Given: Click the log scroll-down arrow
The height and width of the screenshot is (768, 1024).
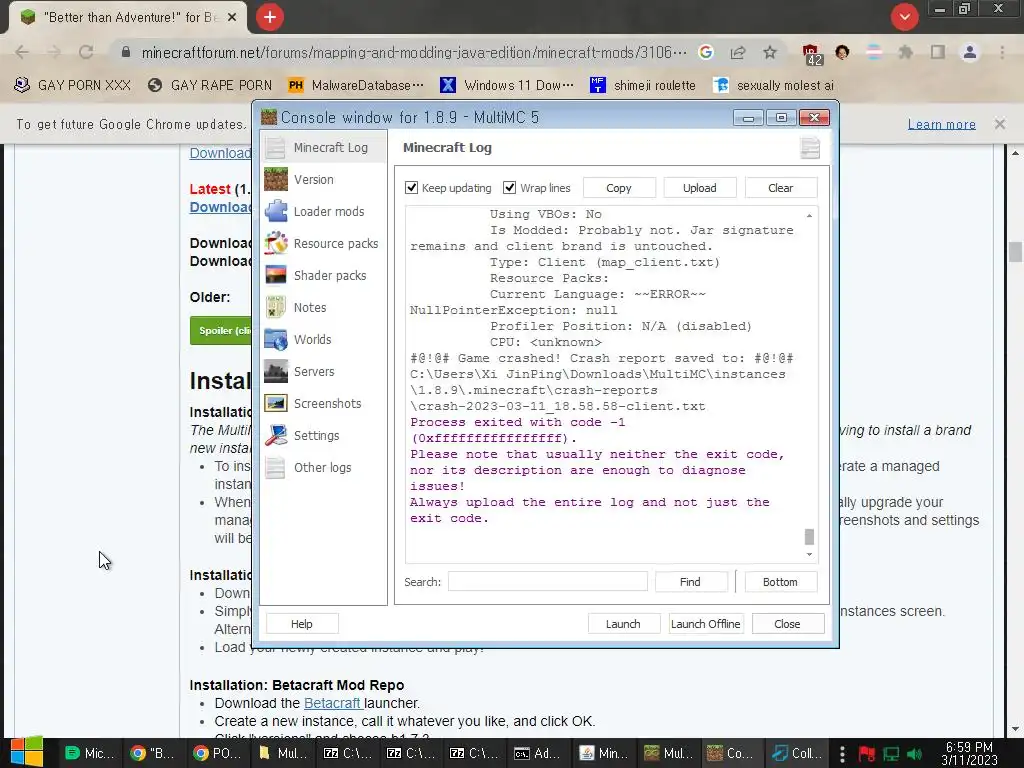Looking at the screenshot, I should click(809, 554).
